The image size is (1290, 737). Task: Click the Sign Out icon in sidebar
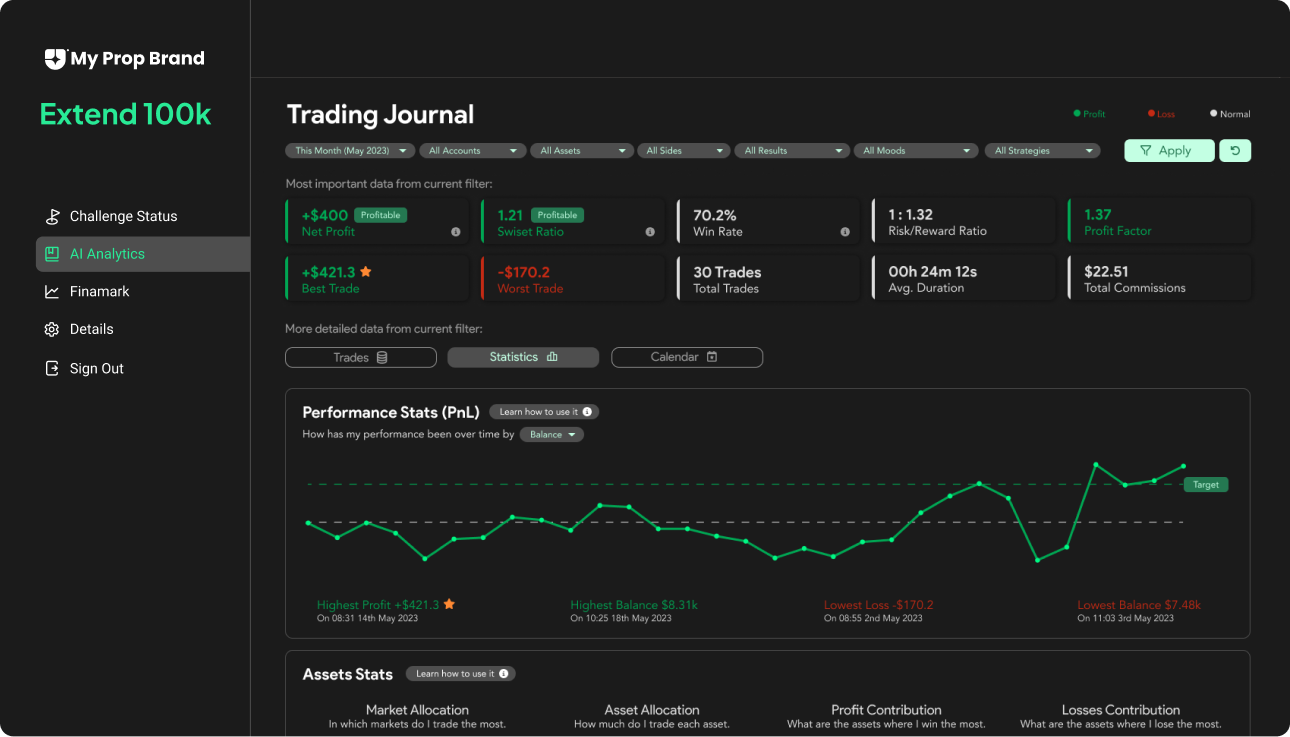52,368
